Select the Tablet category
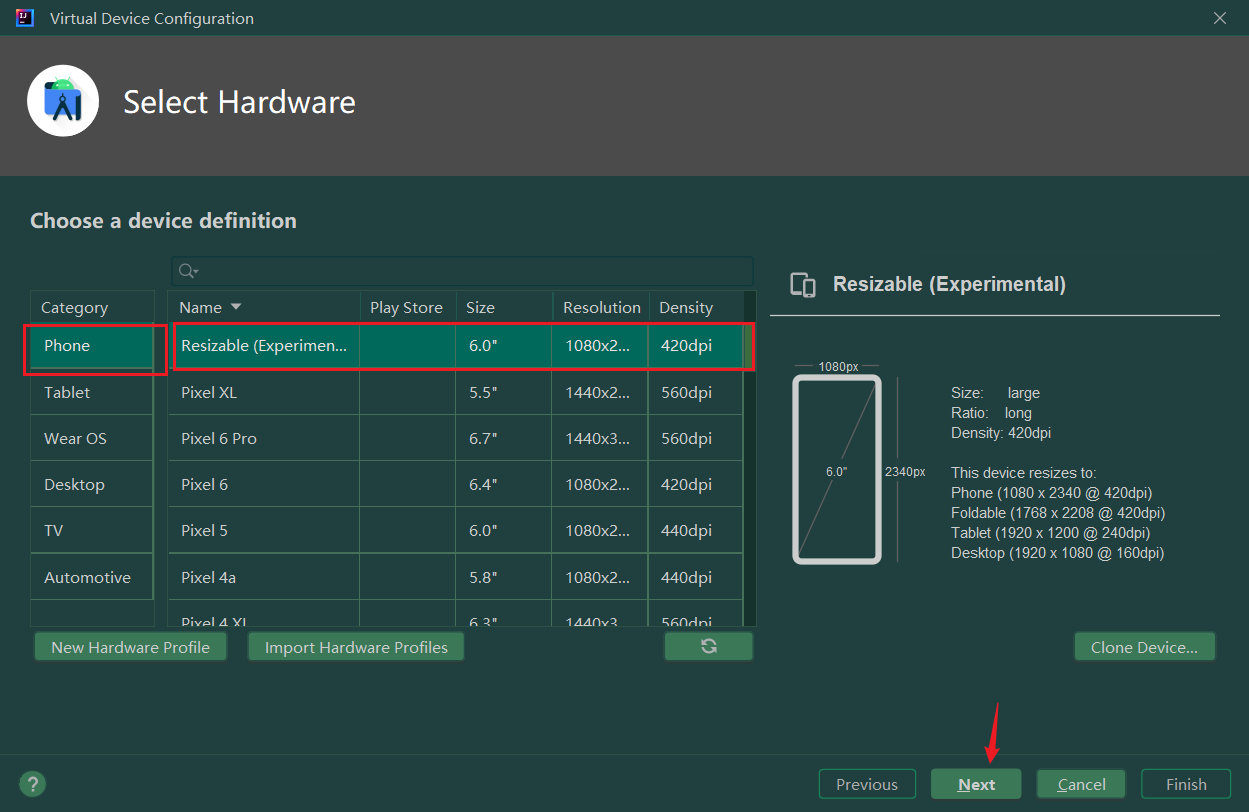This screenshot has width=1249, height=812. (x=91, y=392)
